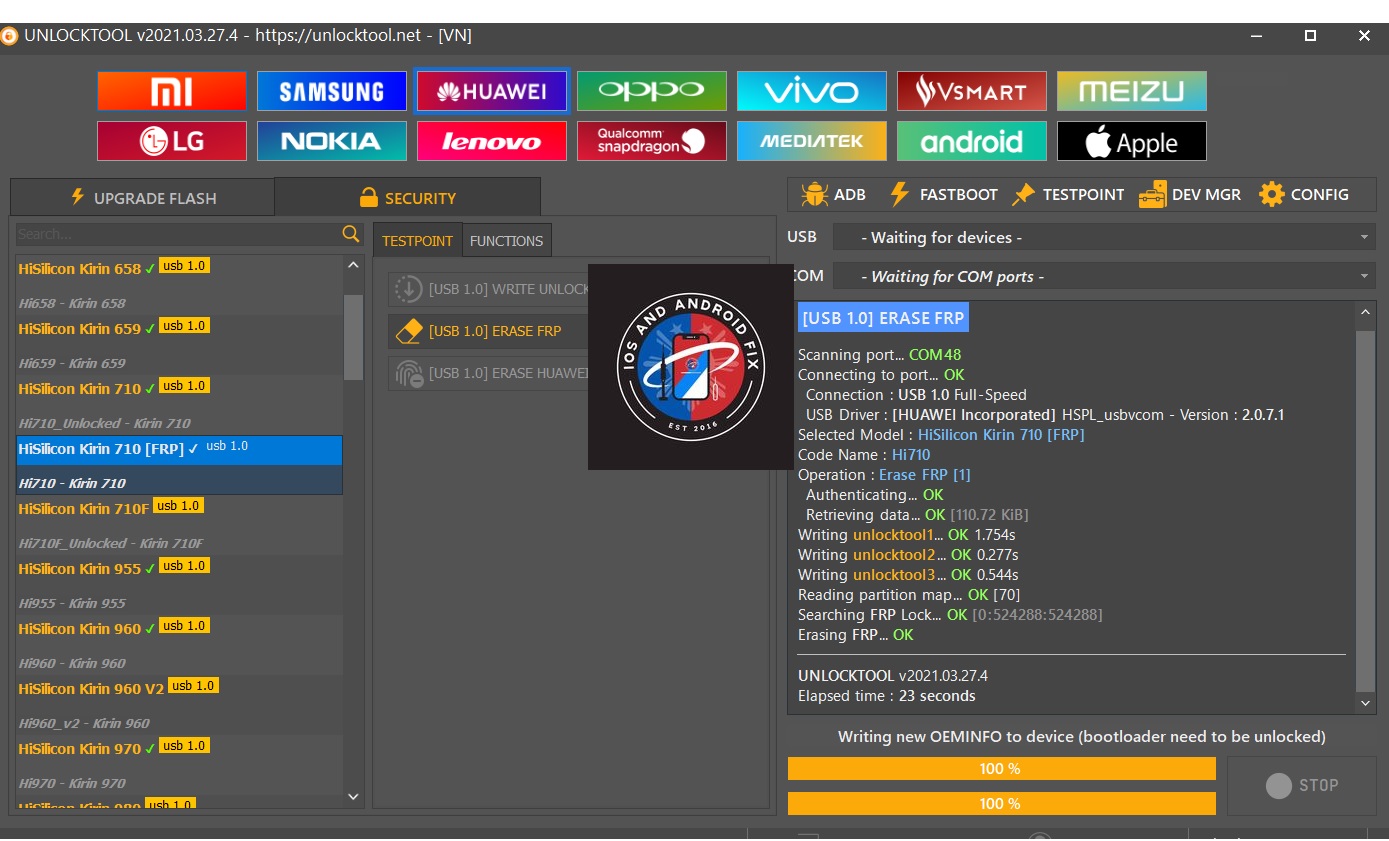Pick the Vivo brand tile
This screenshot has height=841, width=1389.
(812, 91)
